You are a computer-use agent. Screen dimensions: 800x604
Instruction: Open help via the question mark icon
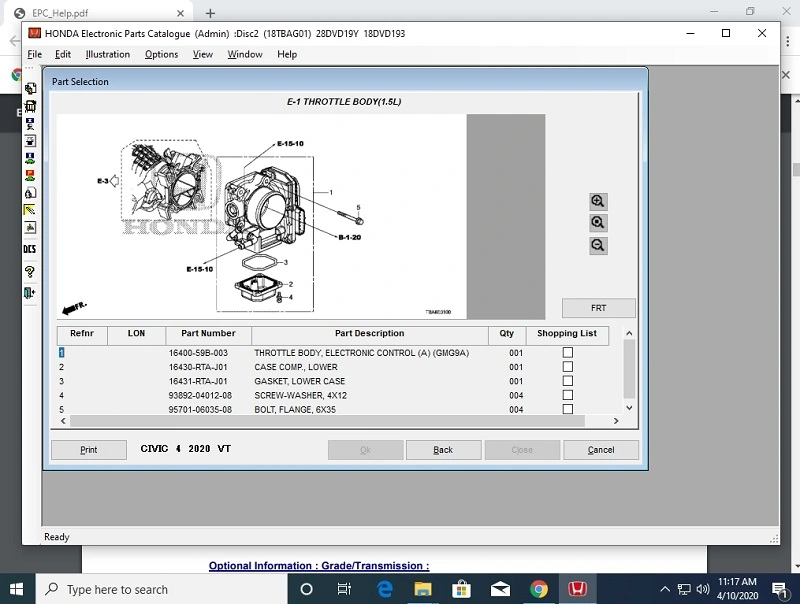click(x=30, y=271)
